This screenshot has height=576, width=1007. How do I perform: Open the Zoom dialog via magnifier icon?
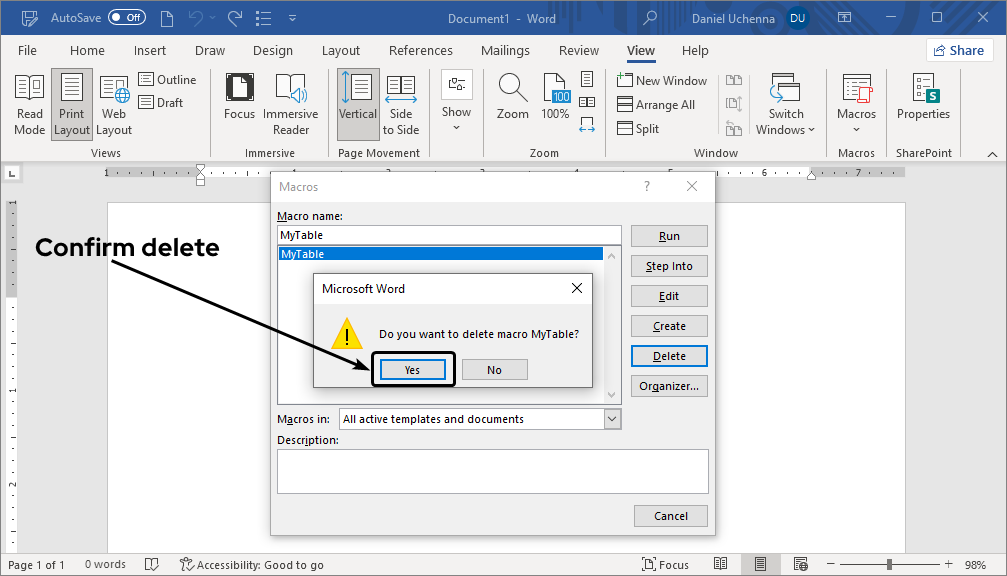tap(512, 97)
